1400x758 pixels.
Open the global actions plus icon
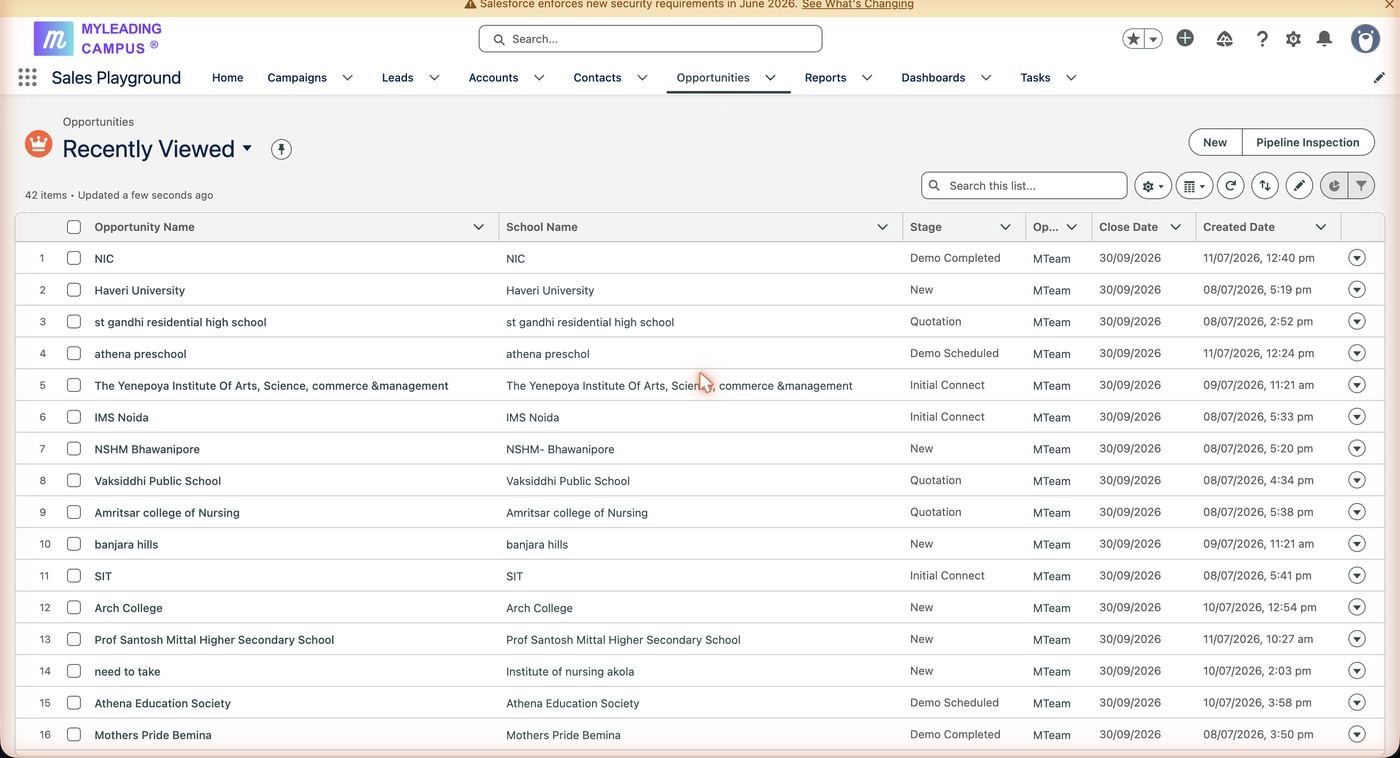1185,38
